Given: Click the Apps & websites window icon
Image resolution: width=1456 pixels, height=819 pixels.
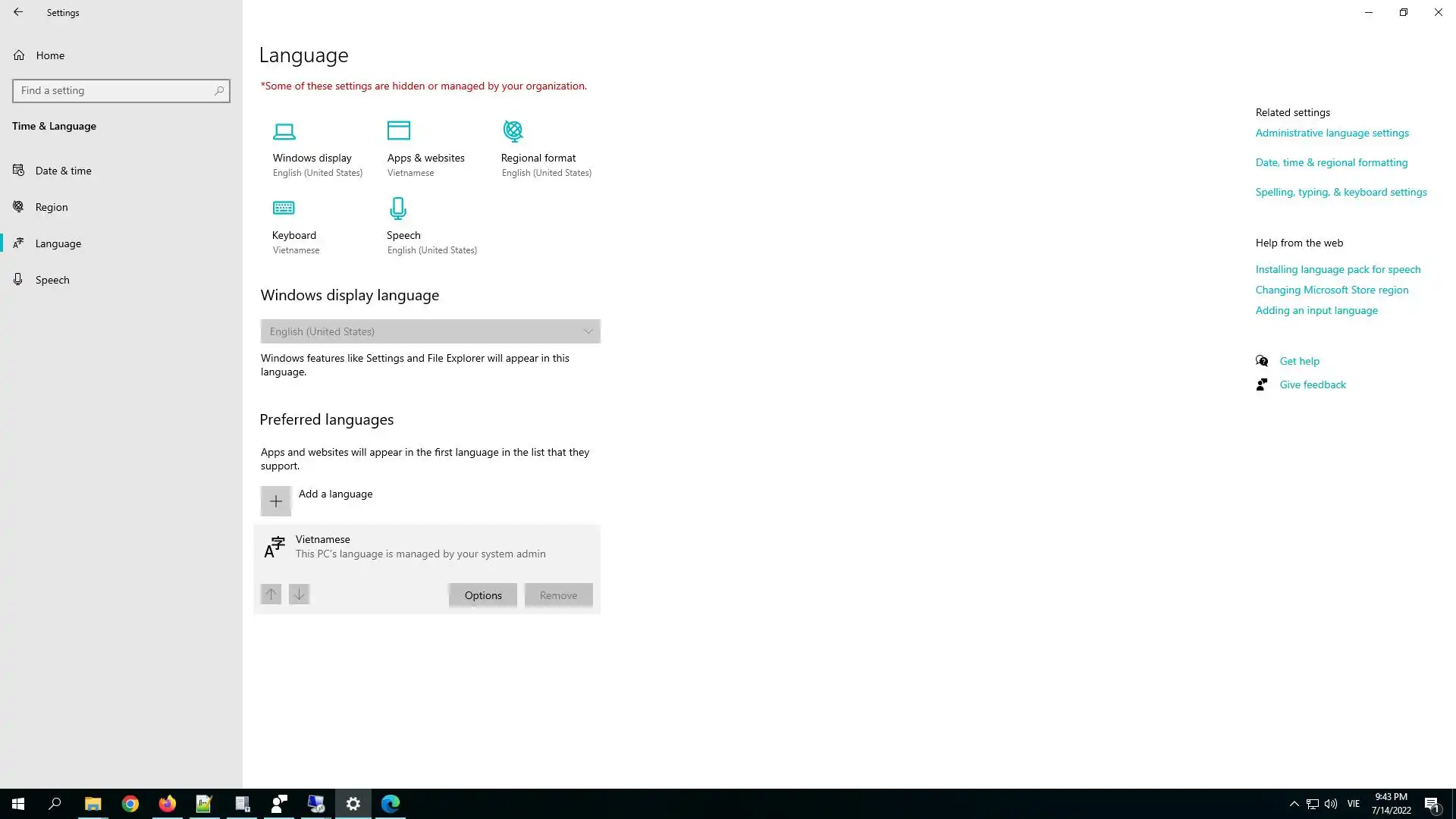Looking at the screenshot, I should [x=398, y=130].
